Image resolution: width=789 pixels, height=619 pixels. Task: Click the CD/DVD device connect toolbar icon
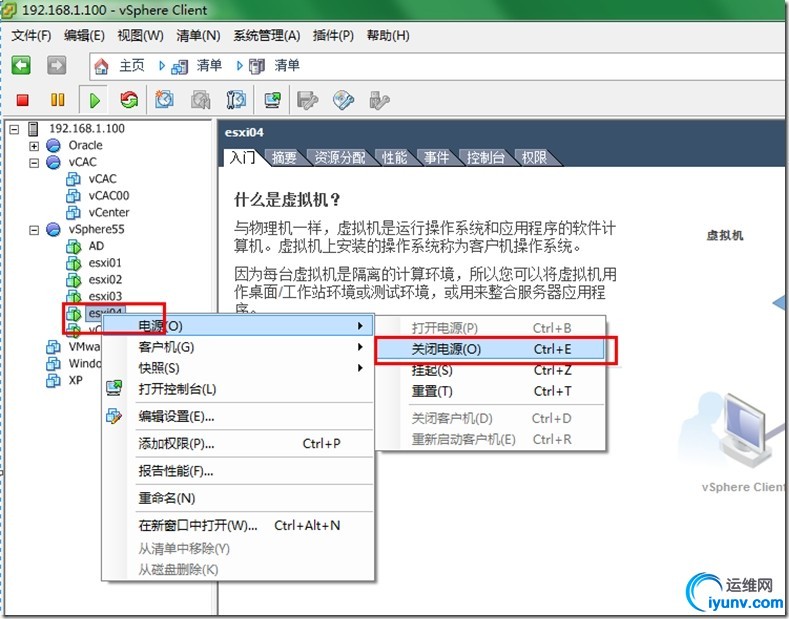344,100
